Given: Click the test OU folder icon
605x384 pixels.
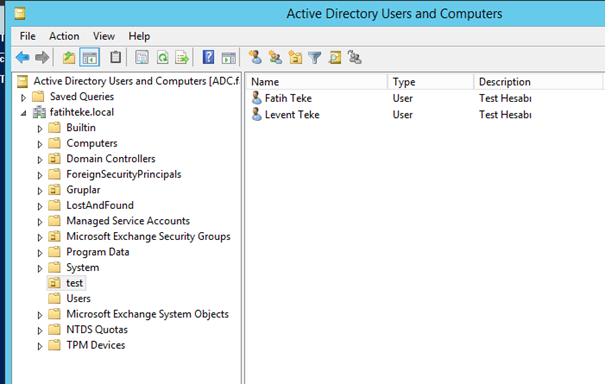Looking at the screenshot, I should click(x=54, y=283).
